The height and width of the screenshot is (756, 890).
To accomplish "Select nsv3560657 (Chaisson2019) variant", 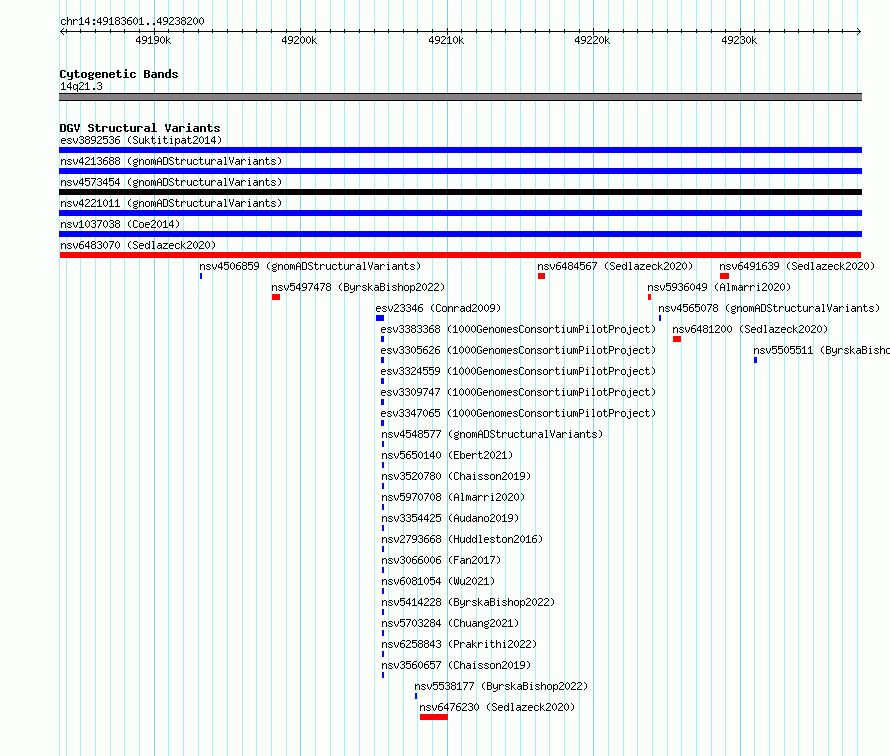I will pos(456,665).
